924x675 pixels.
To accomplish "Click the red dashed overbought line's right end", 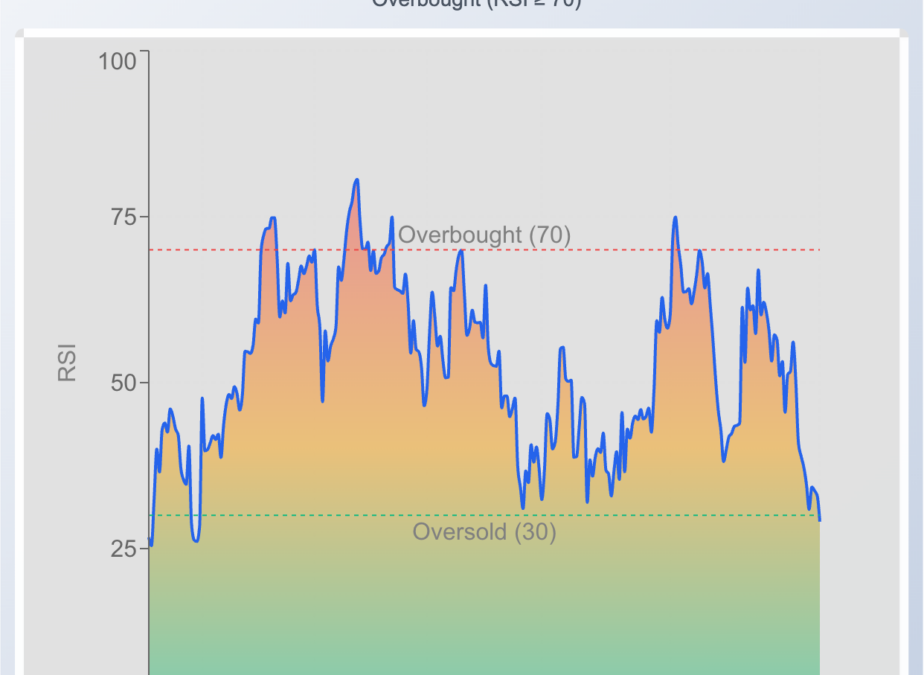I will pos(817,250).
